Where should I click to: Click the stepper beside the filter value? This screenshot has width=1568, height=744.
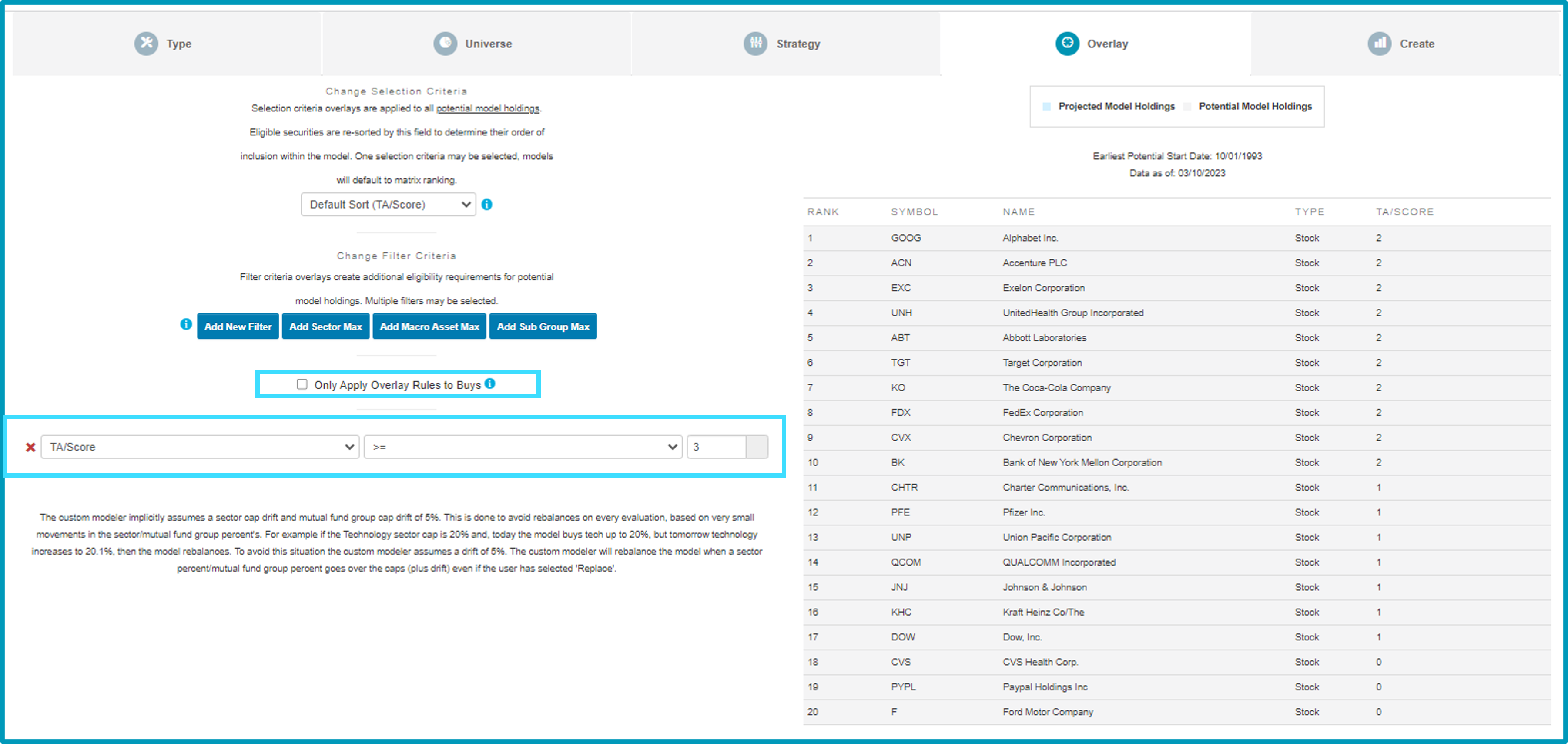(757, 447)
